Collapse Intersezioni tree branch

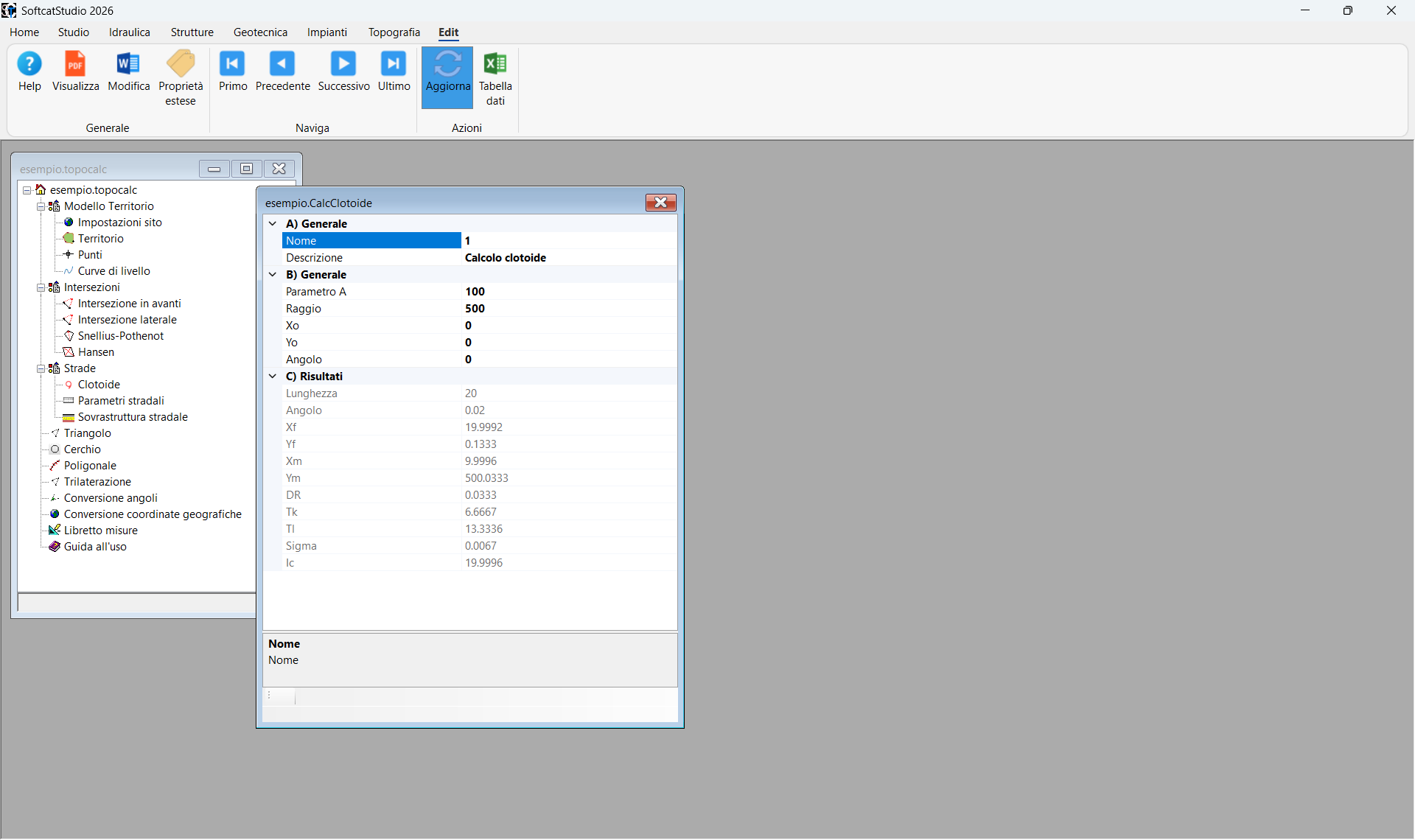pyautogui.click(x=41, y=287)
